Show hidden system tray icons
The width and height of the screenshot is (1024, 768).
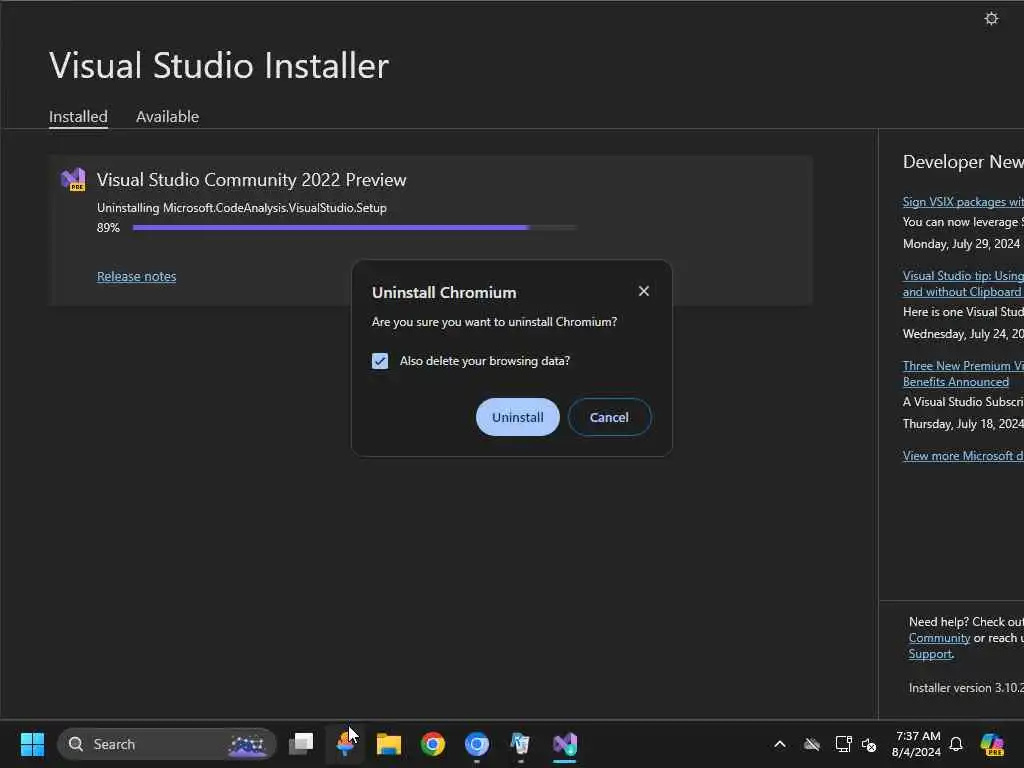(780, 744)
